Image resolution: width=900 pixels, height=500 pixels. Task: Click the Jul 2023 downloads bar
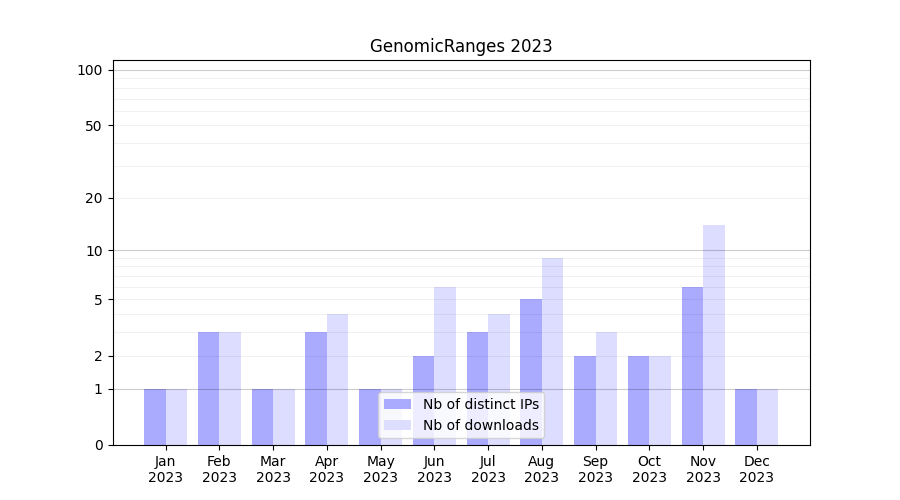[x=499, y=379]
